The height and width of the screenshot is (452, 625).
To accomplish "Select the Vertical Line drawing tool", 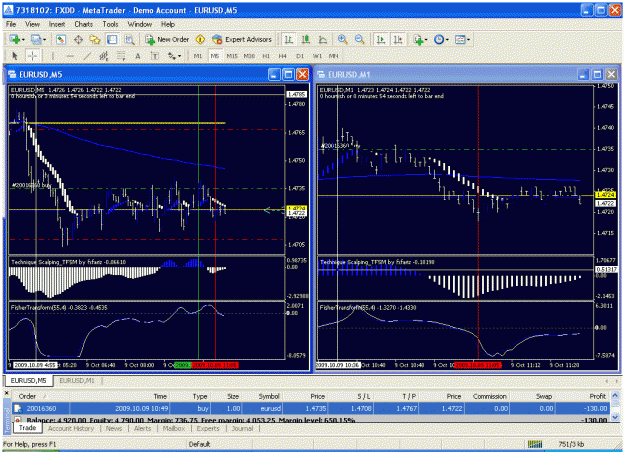I will point(53,56).
